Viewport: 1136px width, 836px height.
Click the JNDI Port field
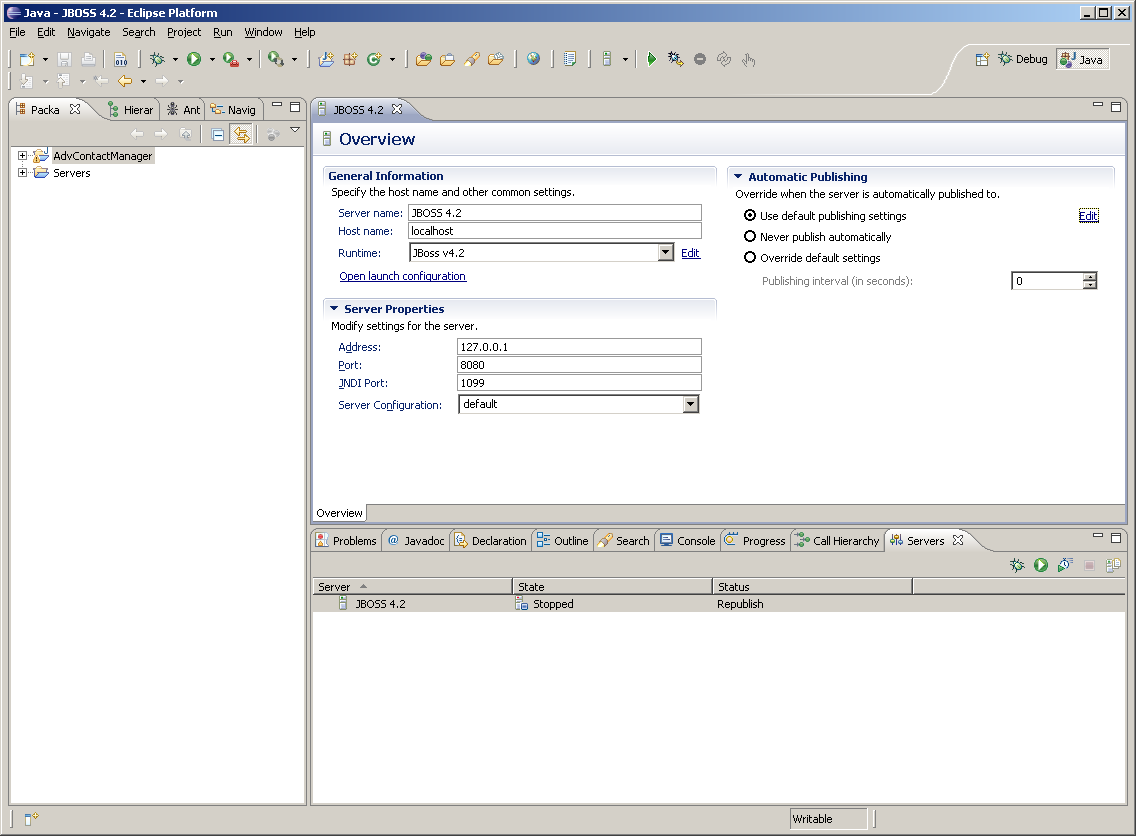coord(579,383)
